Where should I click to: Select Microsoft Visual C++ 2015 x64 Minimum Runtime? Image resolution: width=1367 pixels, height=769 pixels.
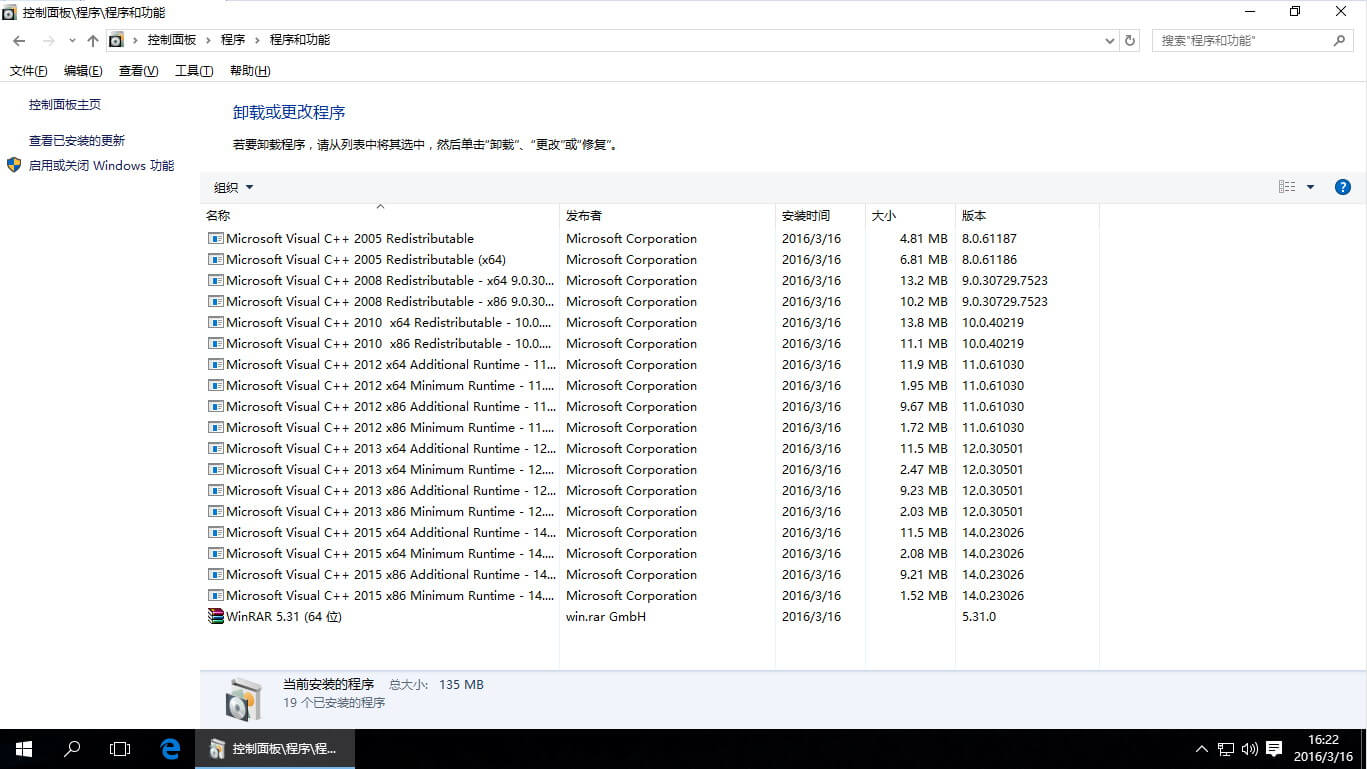click(390, 554)
